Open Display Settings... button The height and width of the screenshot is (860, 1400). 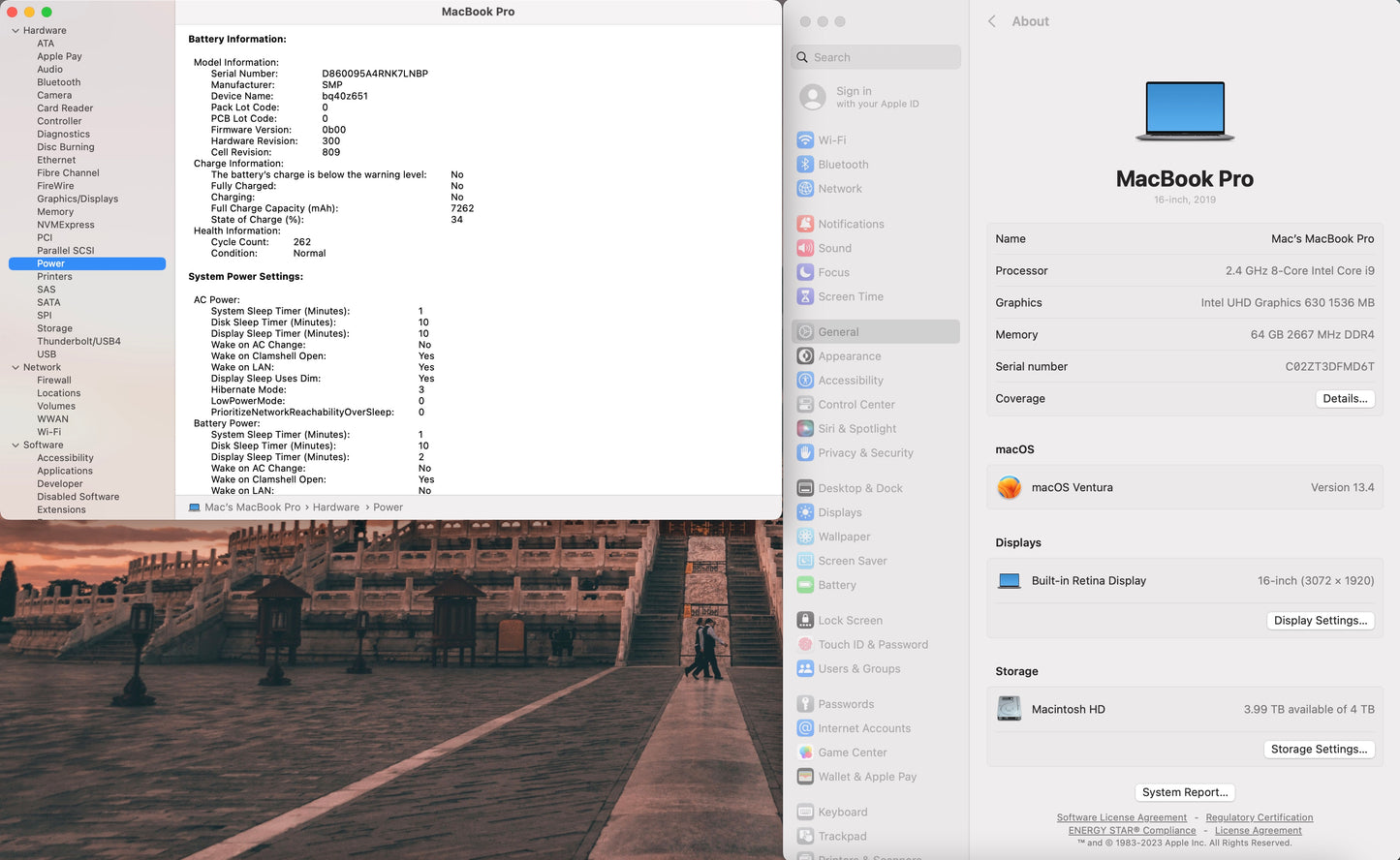point(1321,621)
